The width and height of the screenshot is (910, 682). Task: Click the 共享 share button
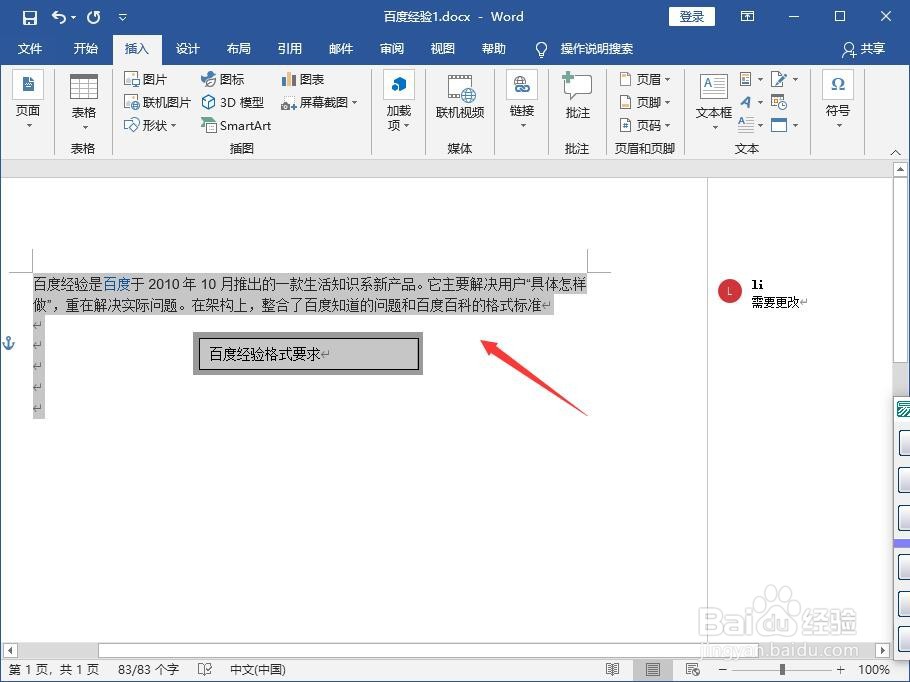864,49
